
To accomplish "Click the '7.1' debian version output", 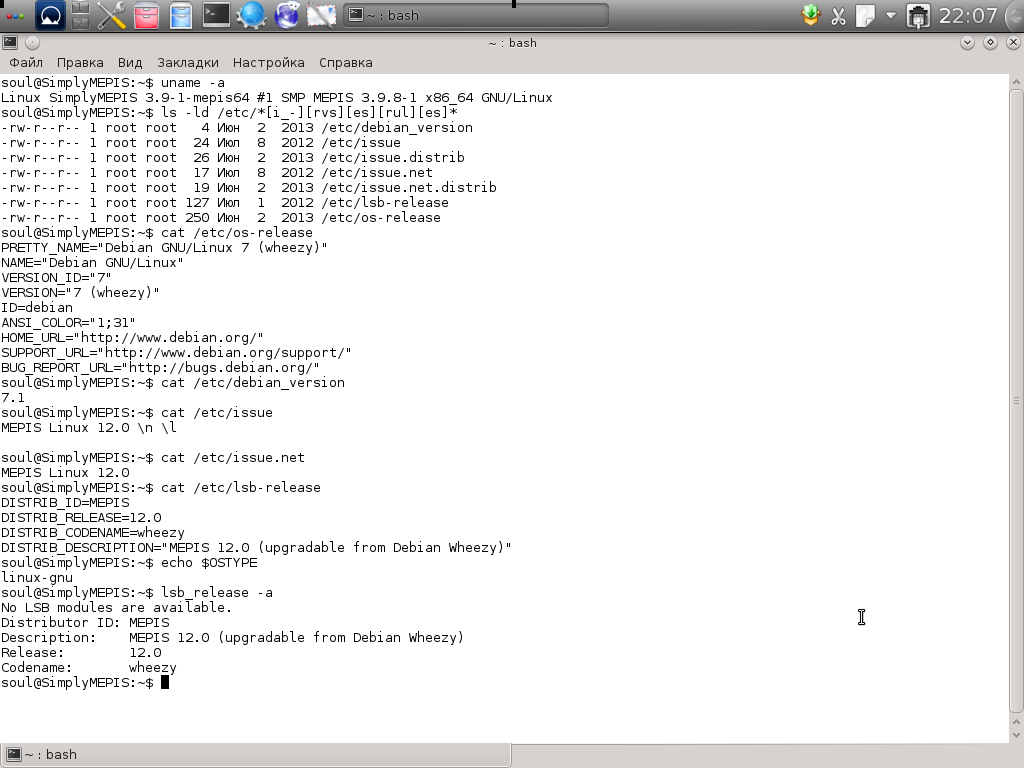I will click(x=13, y=398).
